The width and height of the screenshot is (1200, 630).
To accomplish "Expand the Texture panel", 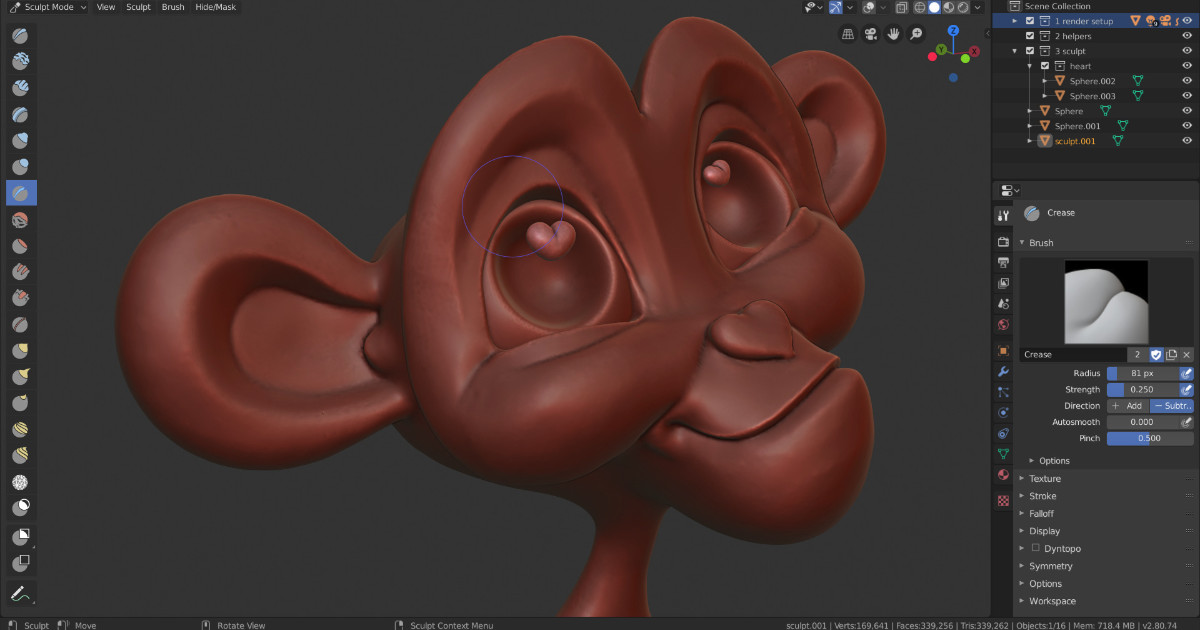I will 1045,479.
